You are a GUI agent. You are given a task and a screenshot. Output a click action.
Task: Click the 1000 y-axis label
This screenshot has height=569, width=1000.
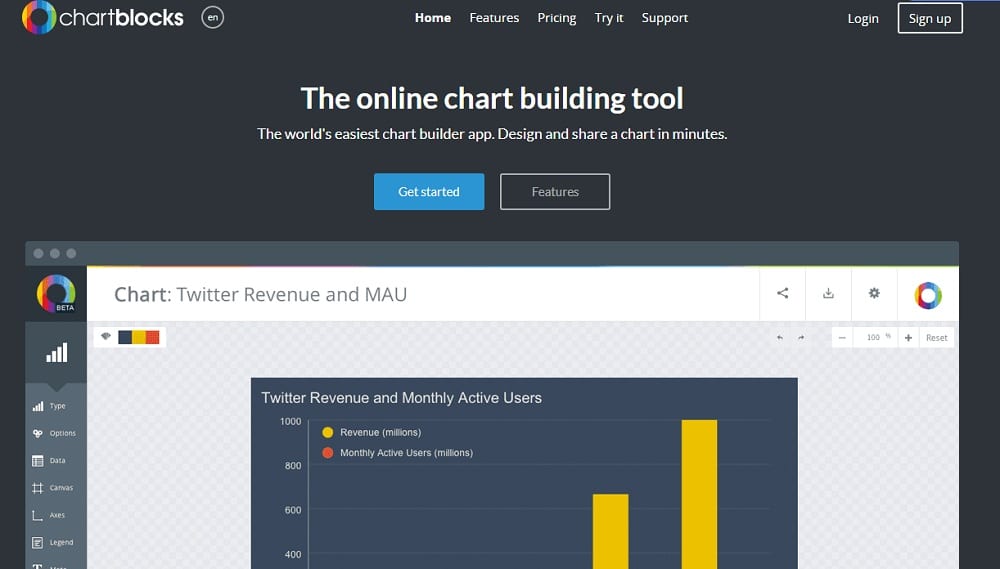[x=290, y=422]
